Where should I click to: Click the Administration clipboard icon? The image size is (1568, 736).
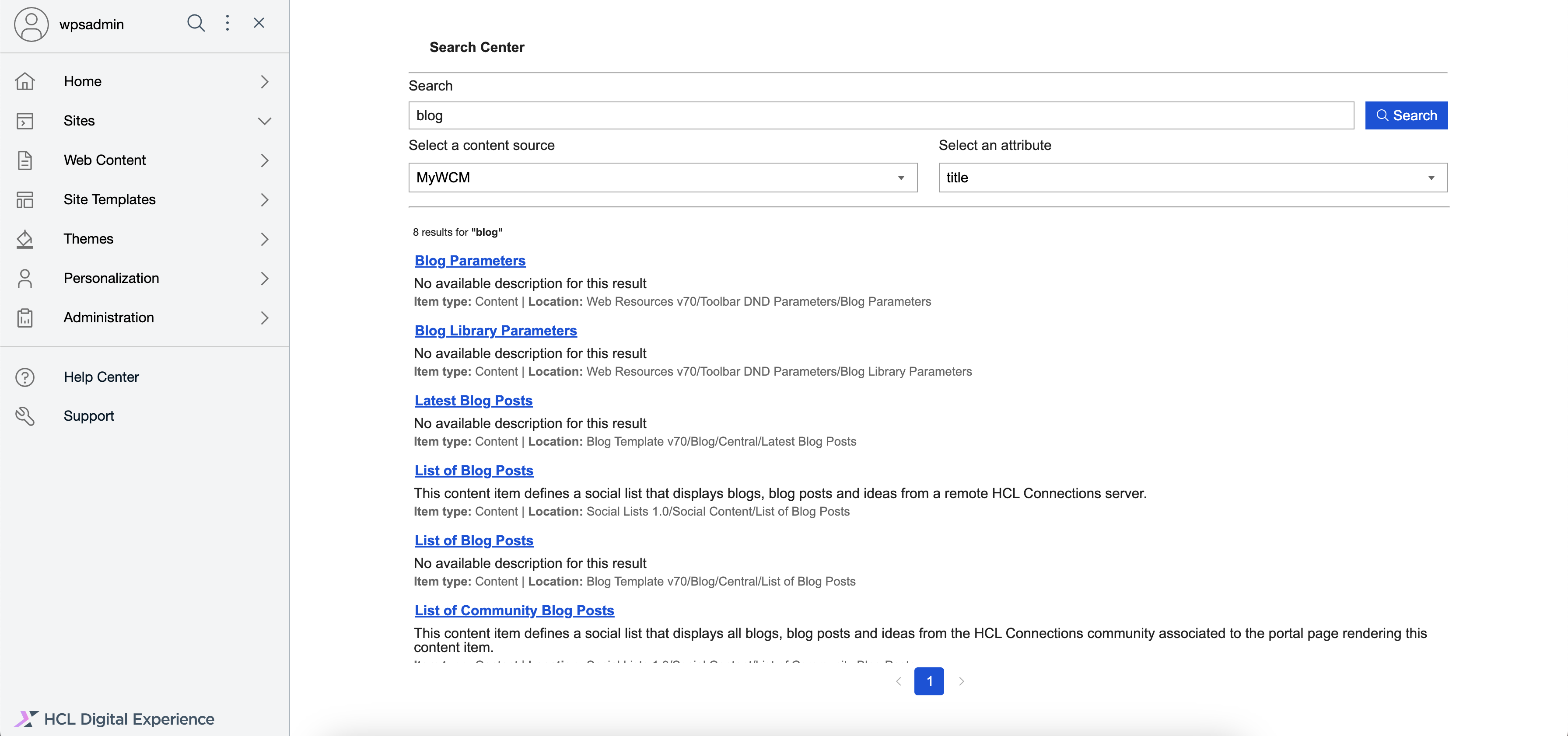click(x=25, y=317)
